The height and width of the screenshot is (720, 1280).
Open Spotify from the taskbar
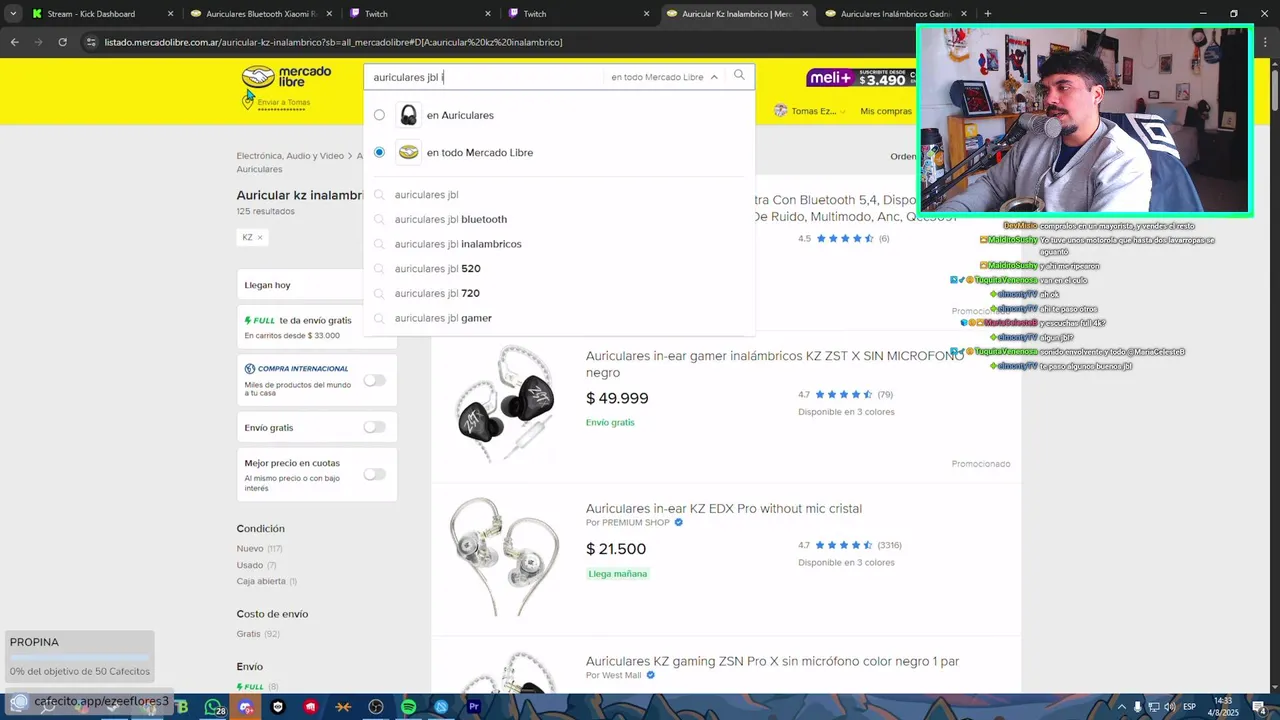pos(409,707)
